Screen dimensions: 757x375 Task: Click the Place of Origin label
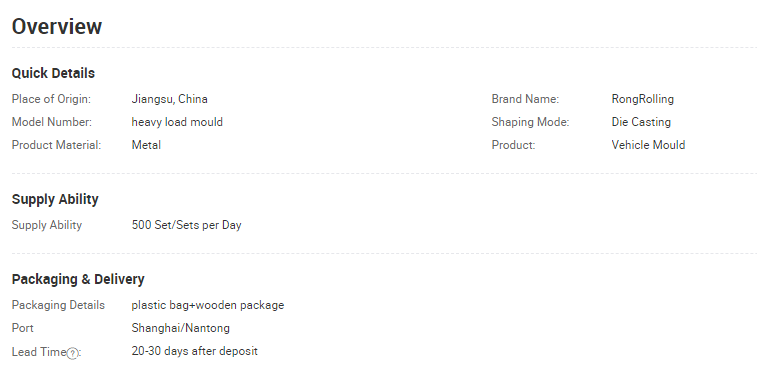click(51, 99)
